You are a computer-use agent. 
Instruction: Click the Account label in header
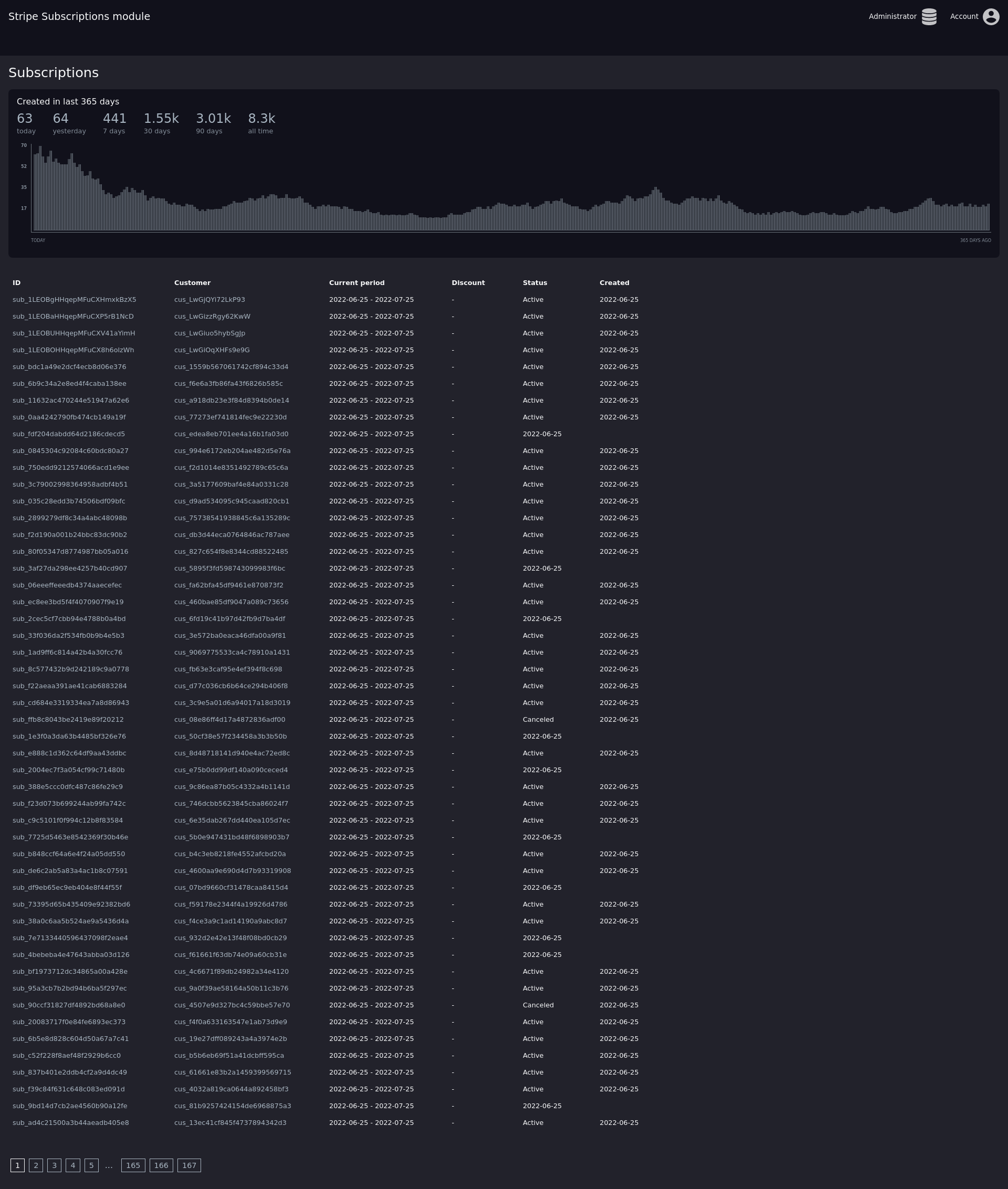[963, 17]
